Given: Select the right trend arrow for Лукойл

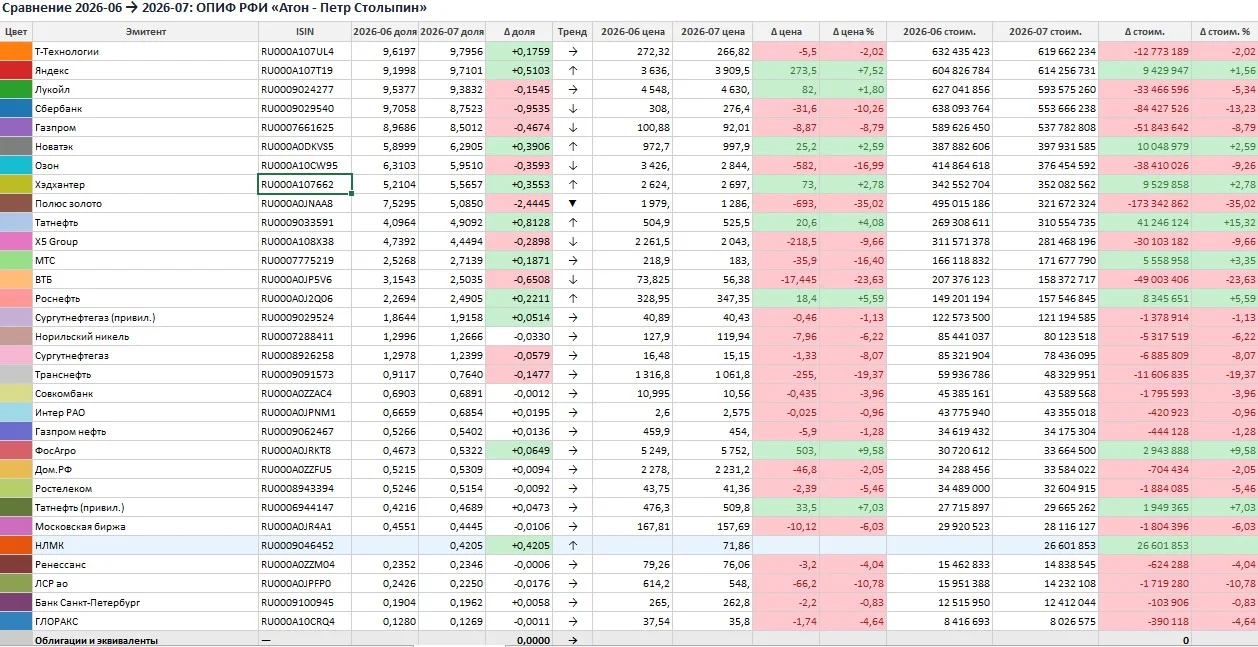Looking at the screenshot, I should (573, 89).
